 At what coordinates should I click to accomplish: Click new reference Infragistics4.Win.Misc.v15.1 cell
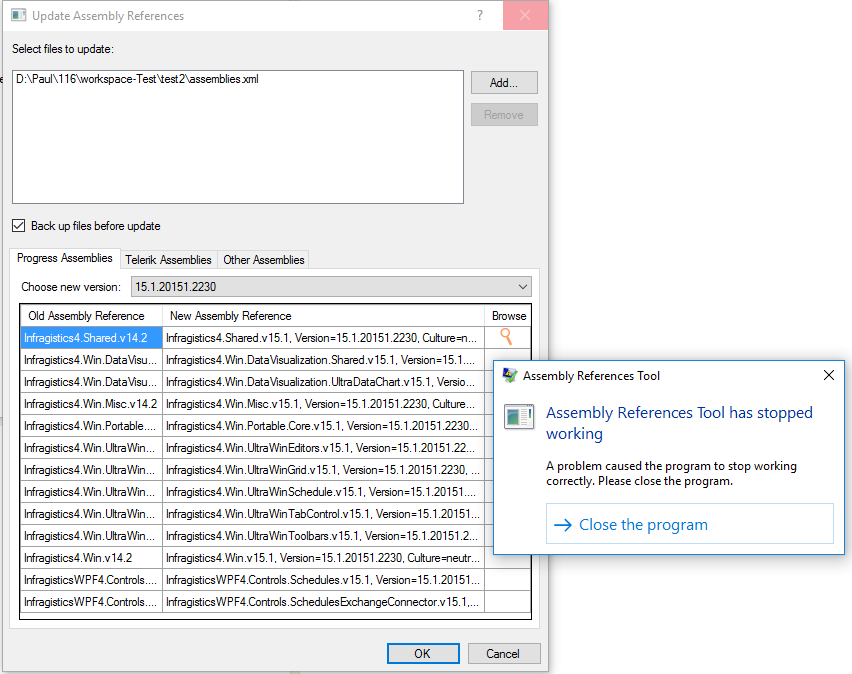click(323, 404)
